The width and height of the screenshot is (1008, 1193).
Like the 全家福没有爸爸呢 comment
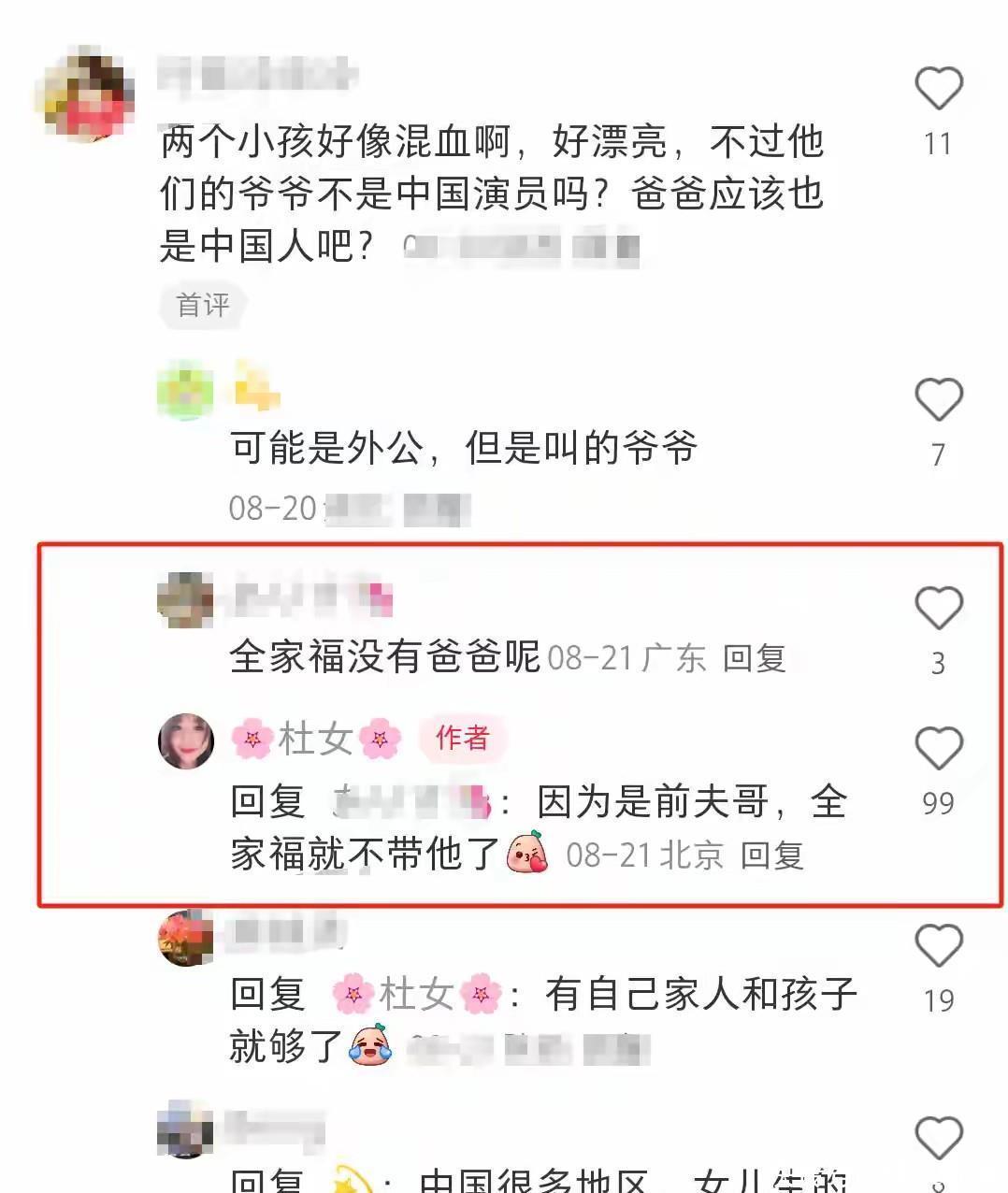point(938,609)
